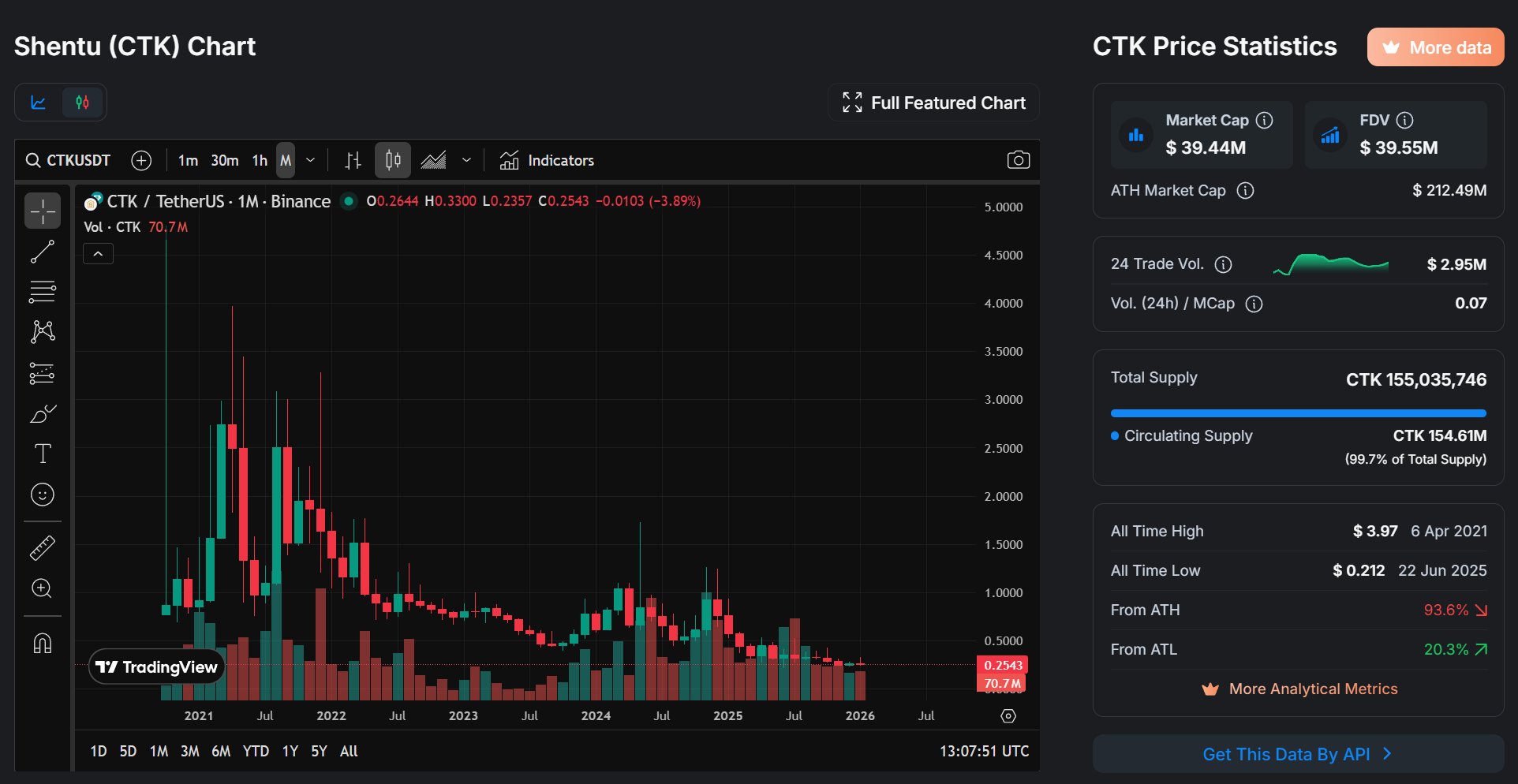The width and height of the screenshot is (1518, 784).
Task: Choose the candles chart style
Action: [392, 160]
